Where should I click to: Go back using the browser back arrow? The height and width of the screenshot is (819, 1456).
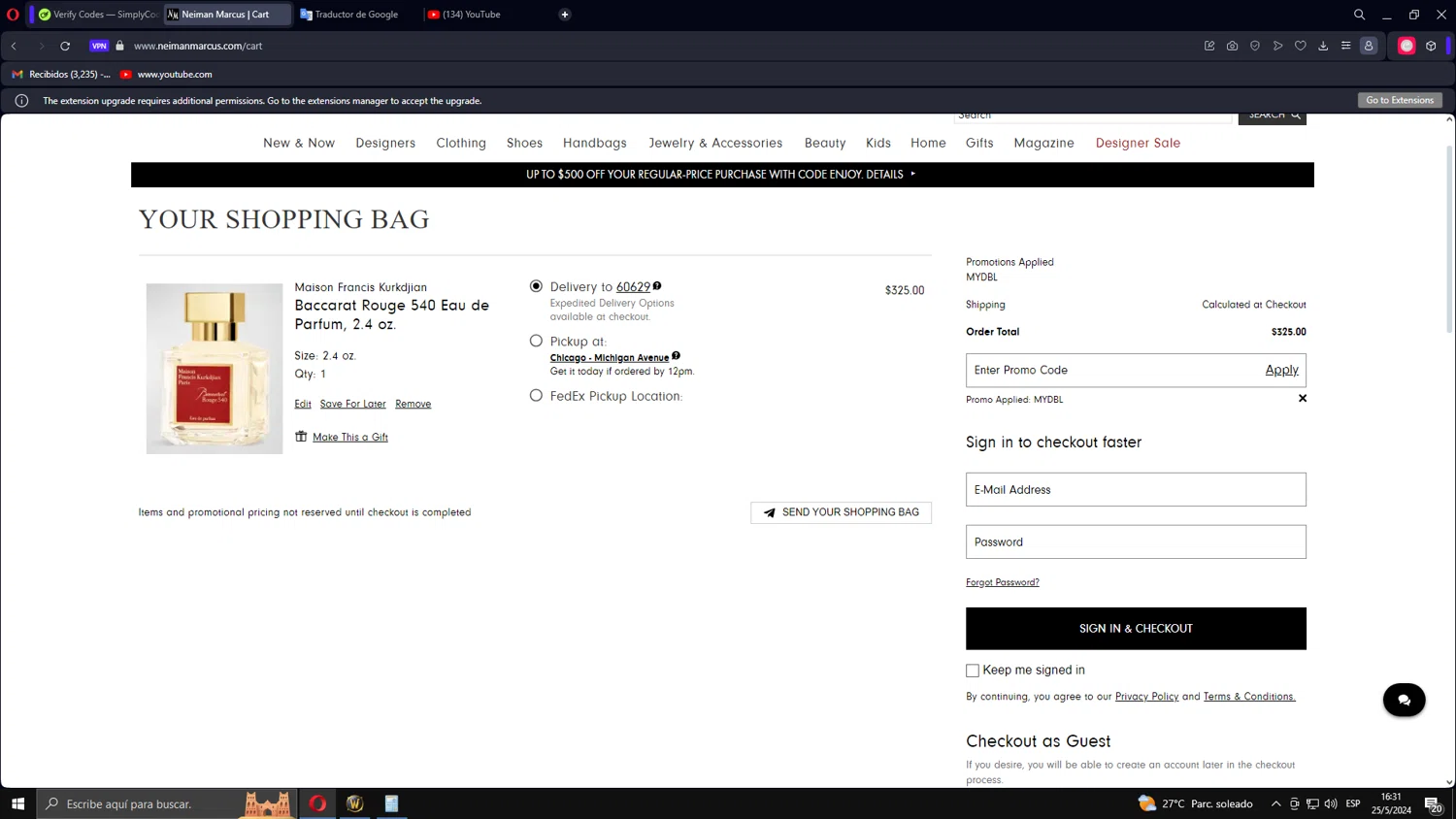pos(15,46)
